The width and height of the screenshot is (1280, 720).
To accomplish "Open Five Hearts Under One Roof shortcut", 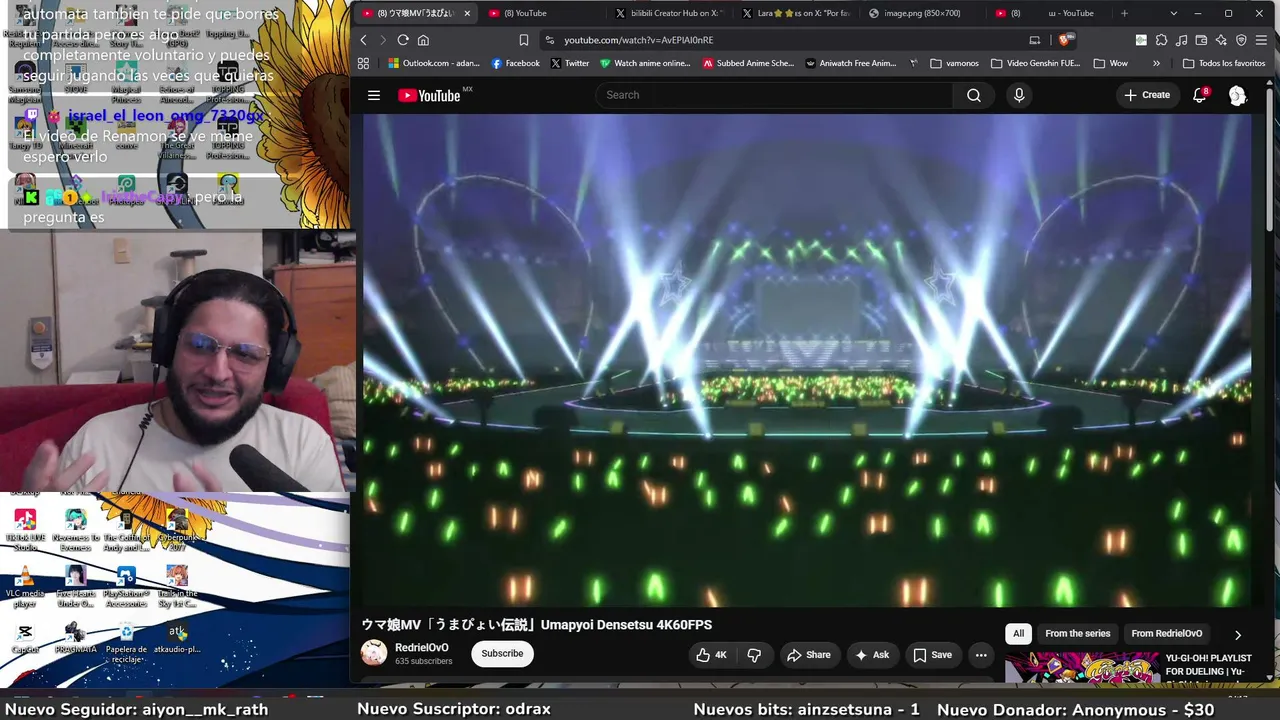I will (75, 588).
